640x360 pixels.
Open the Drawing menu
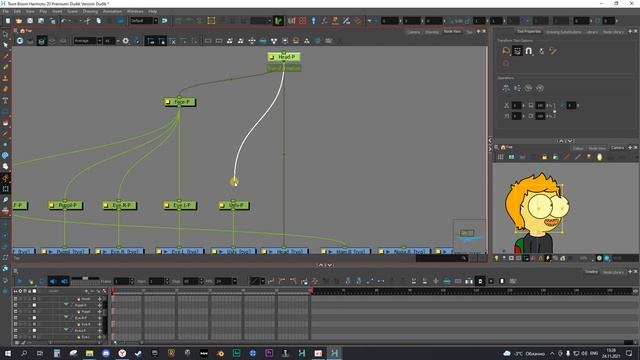[90, 11]
